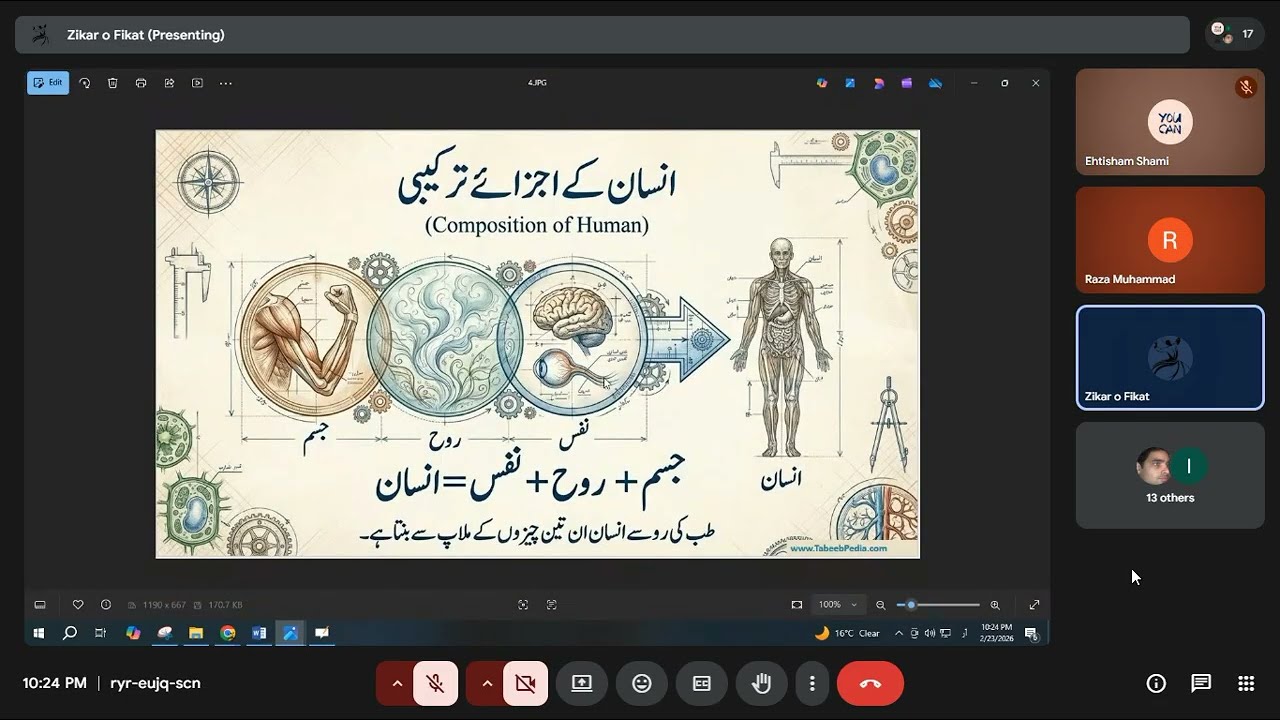Toggle the filmstrip icon at bottom left of Photos

40,605
